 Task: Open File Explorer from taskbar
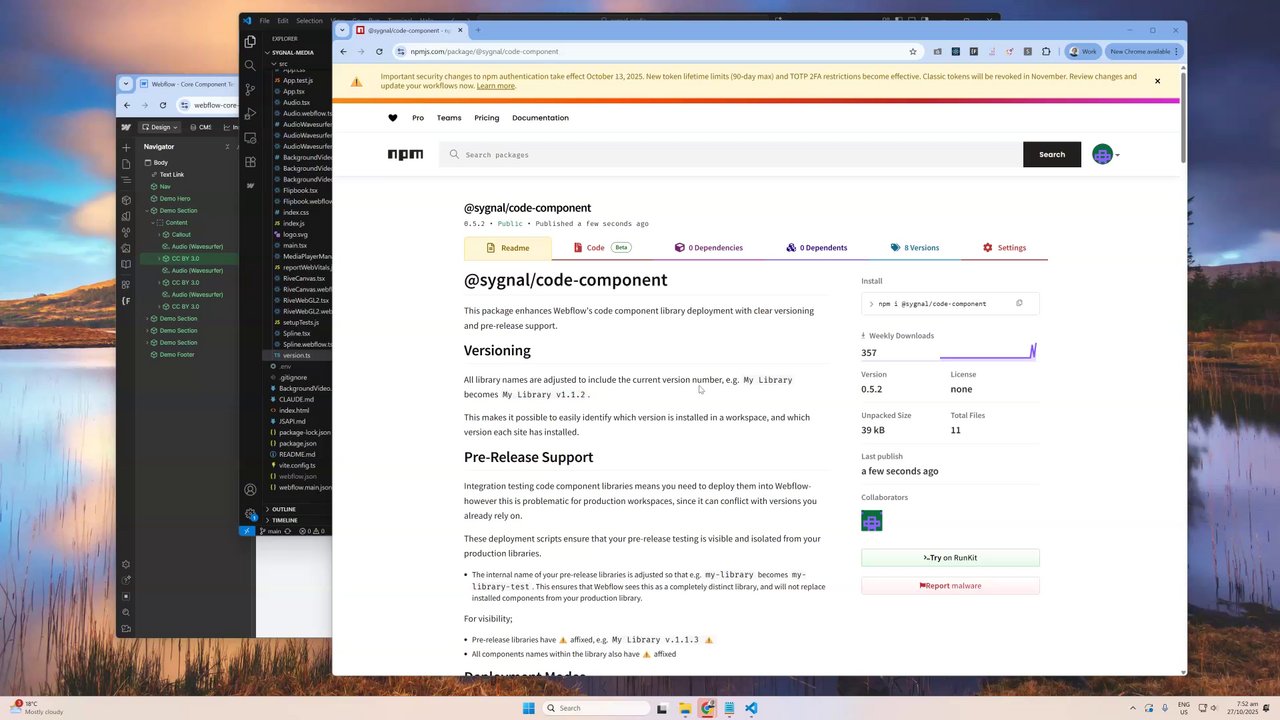pyautogui.click(x=685, y=708)
